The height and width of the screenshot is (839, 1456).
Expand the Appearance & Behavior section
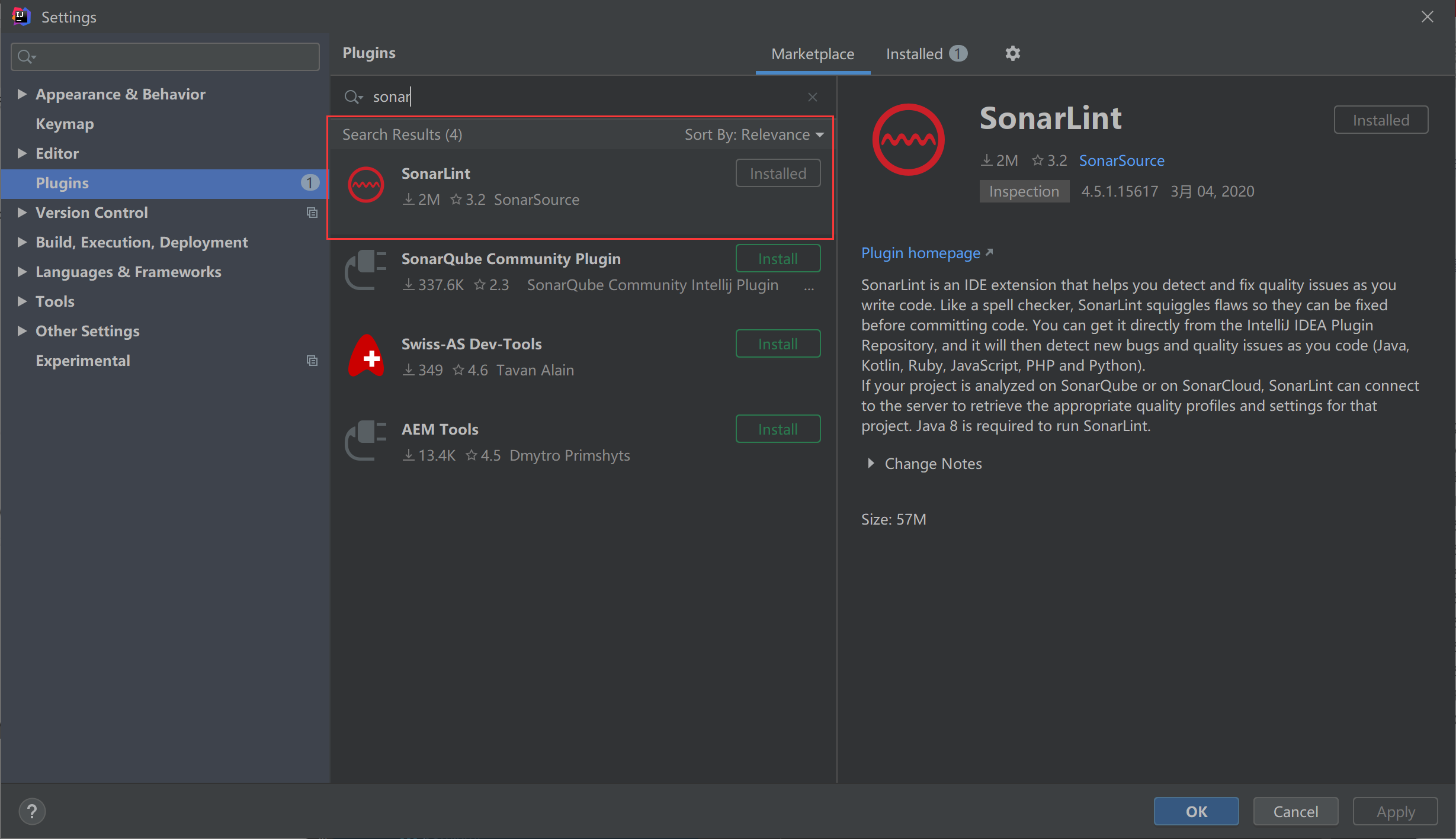(22, 94)
